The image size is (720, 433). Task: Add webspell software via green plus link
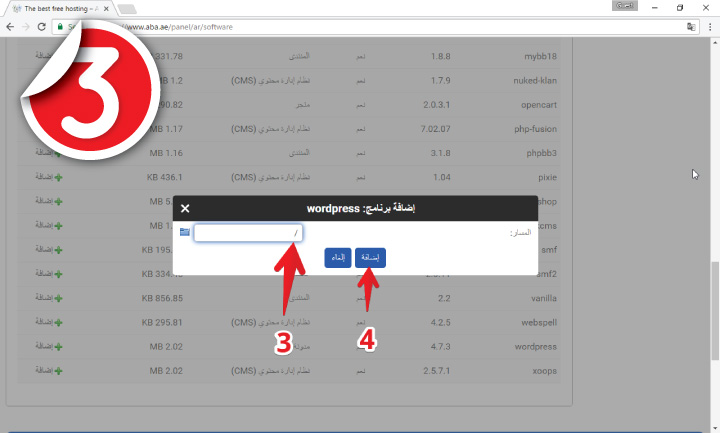point(49,322)
